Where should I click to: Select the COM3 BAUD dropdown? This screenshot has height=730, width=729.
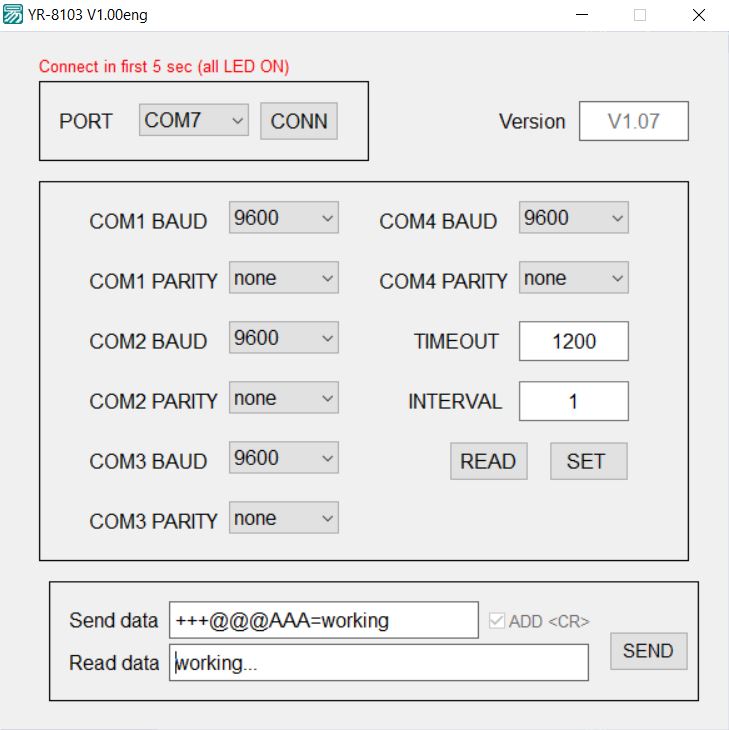(283, 458)
